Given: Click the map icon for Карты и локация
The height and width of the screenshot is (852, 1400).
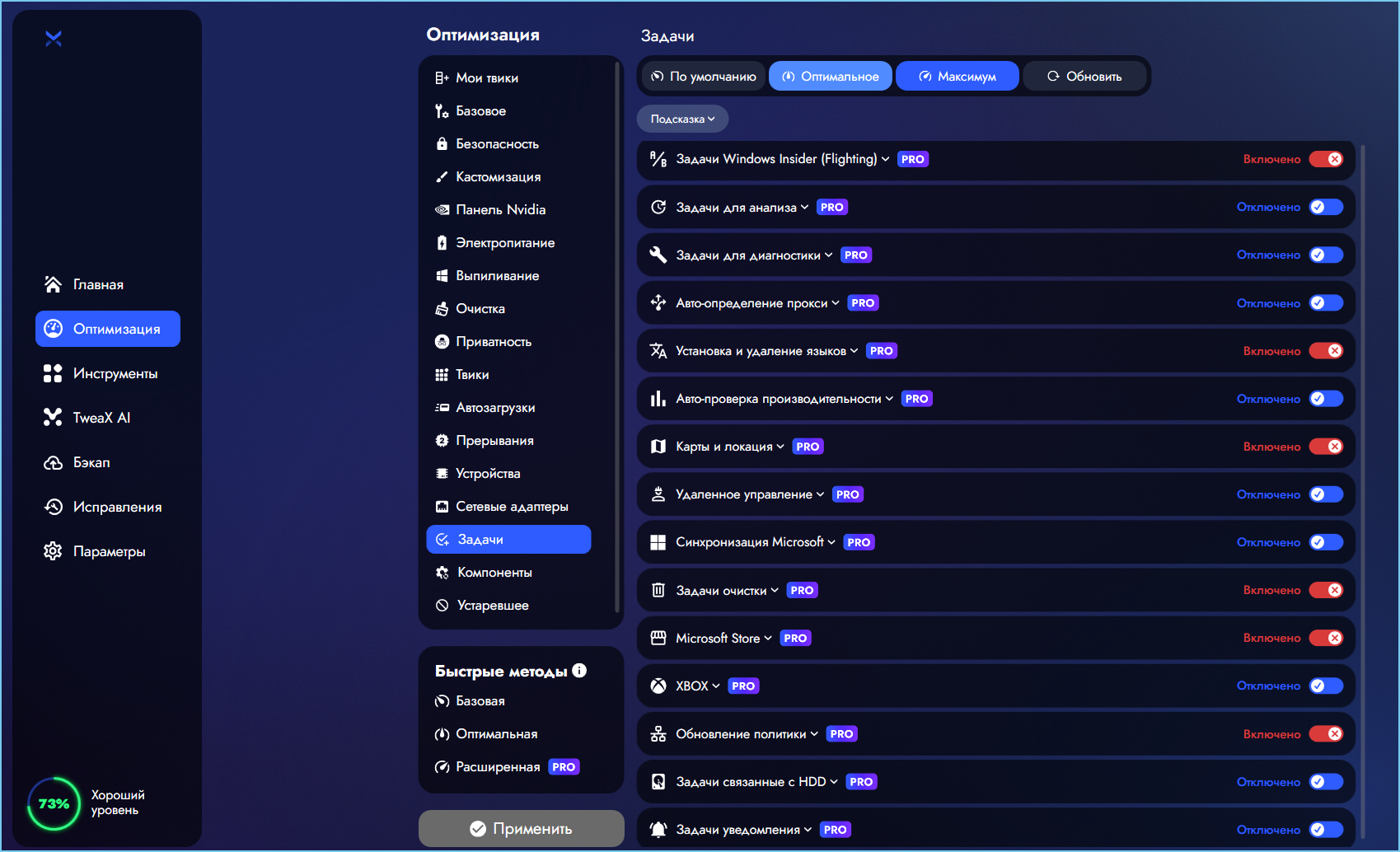Looking at the screenshot, I should pos(658,447).
